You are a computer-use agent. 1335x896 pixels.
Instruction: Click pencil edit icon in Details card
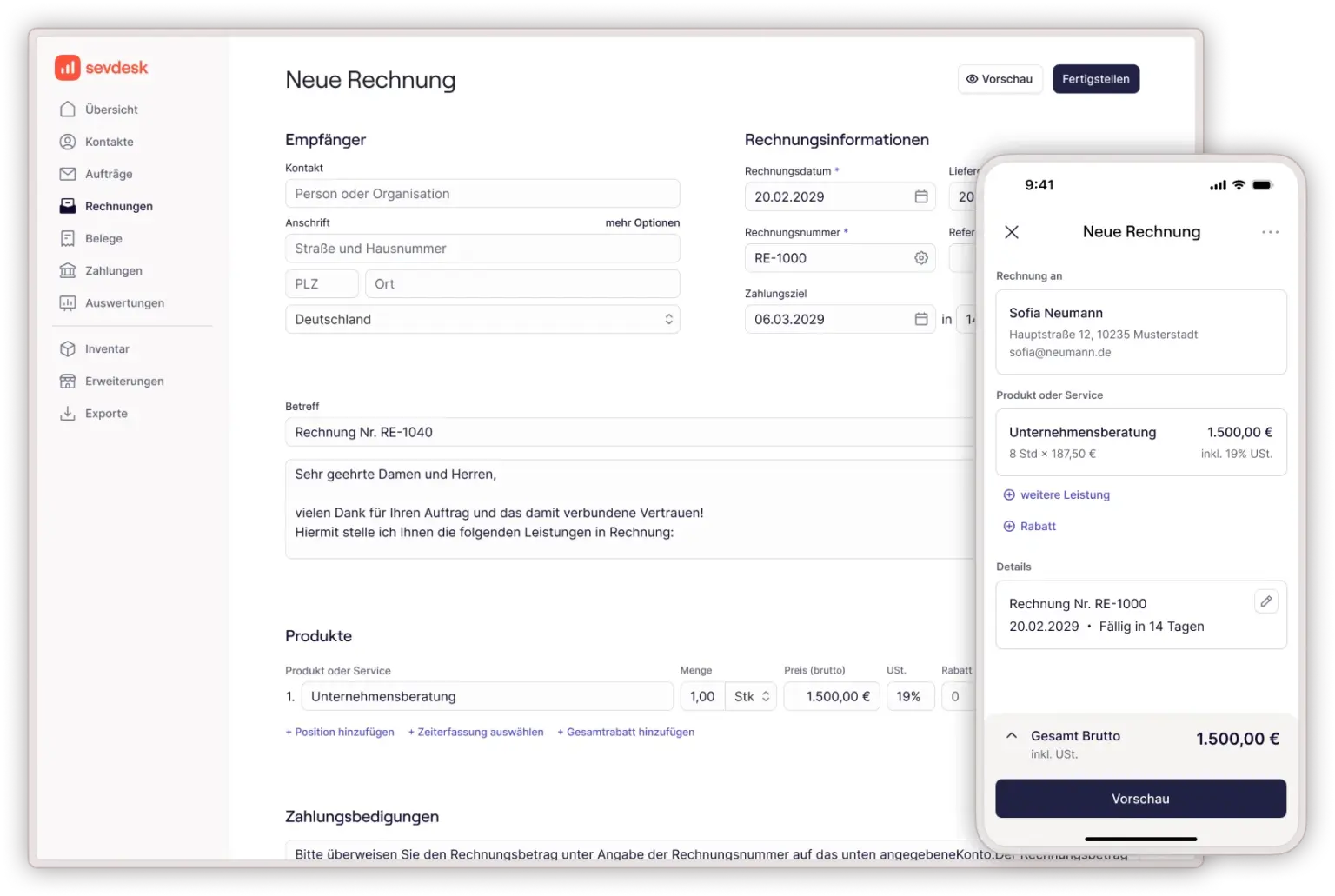pyautogui.click(x=1265, y=601)
